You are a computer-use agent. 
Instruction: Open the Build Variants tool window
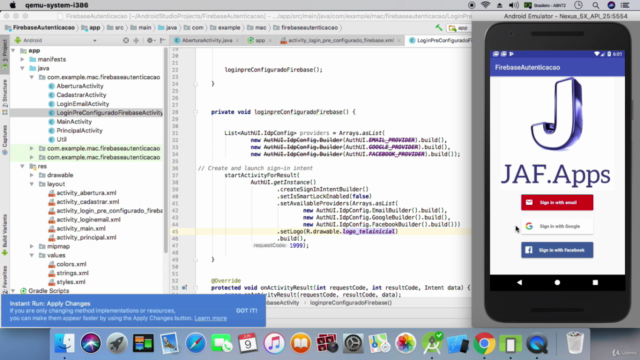coord(4,235)
